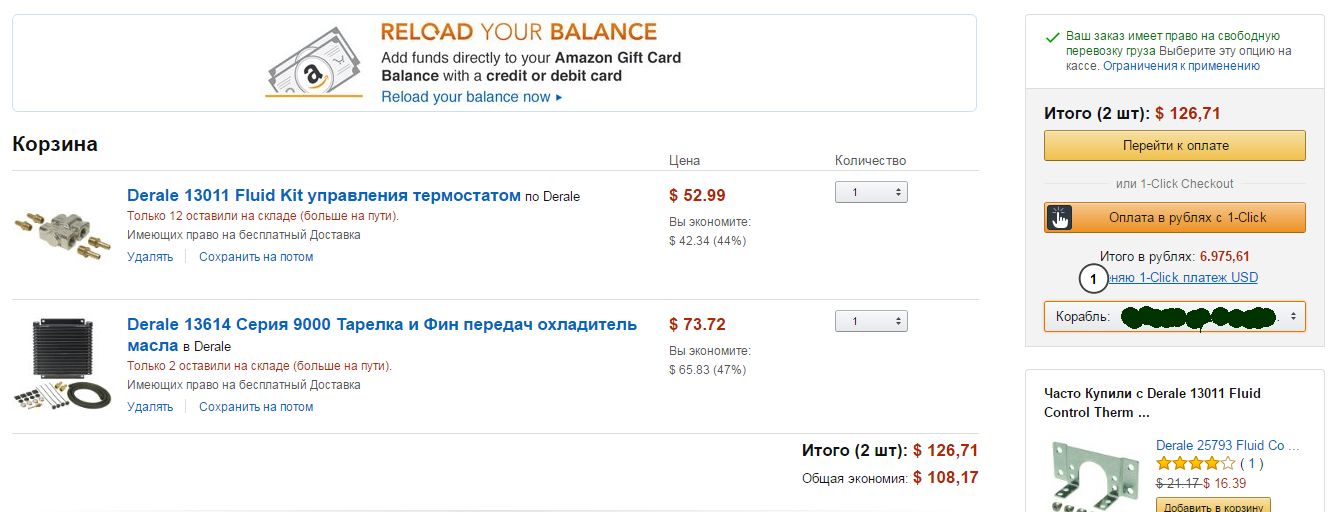Click the 1-Click hand cursor icon
The image size is (1335, 512).
(1059, 217)
